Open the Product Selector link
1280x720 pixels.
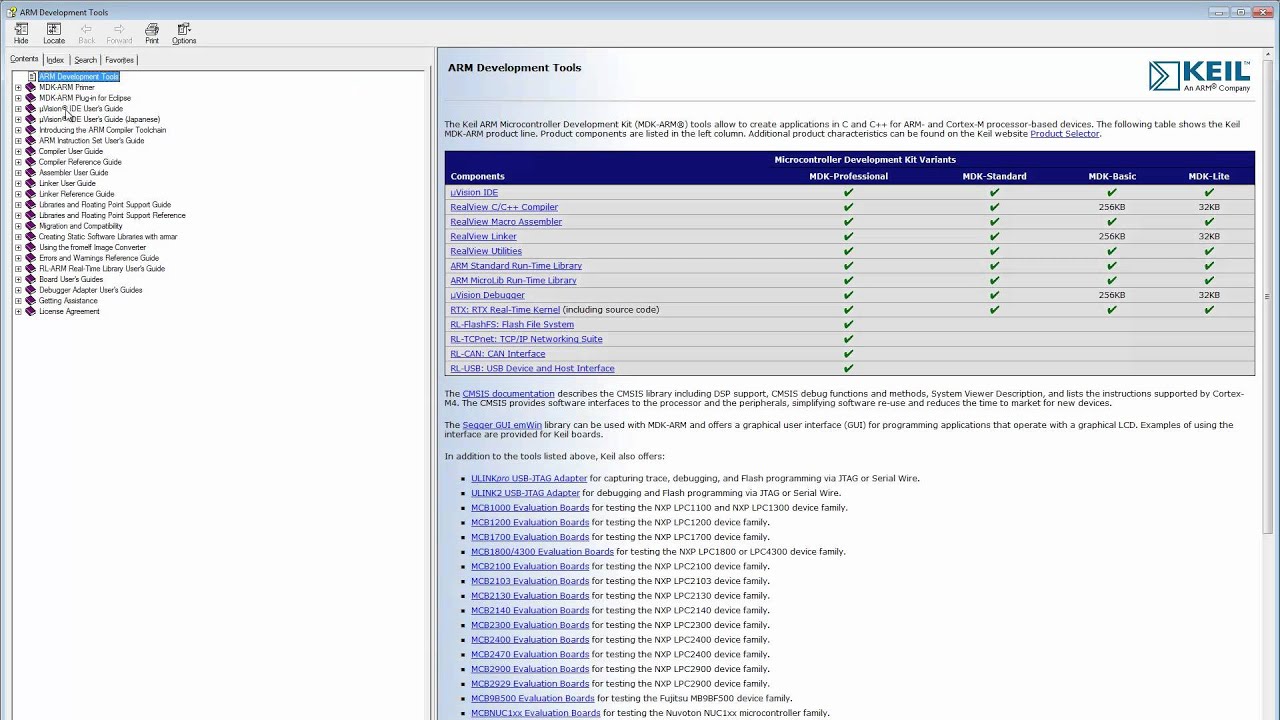point(1064,133)
